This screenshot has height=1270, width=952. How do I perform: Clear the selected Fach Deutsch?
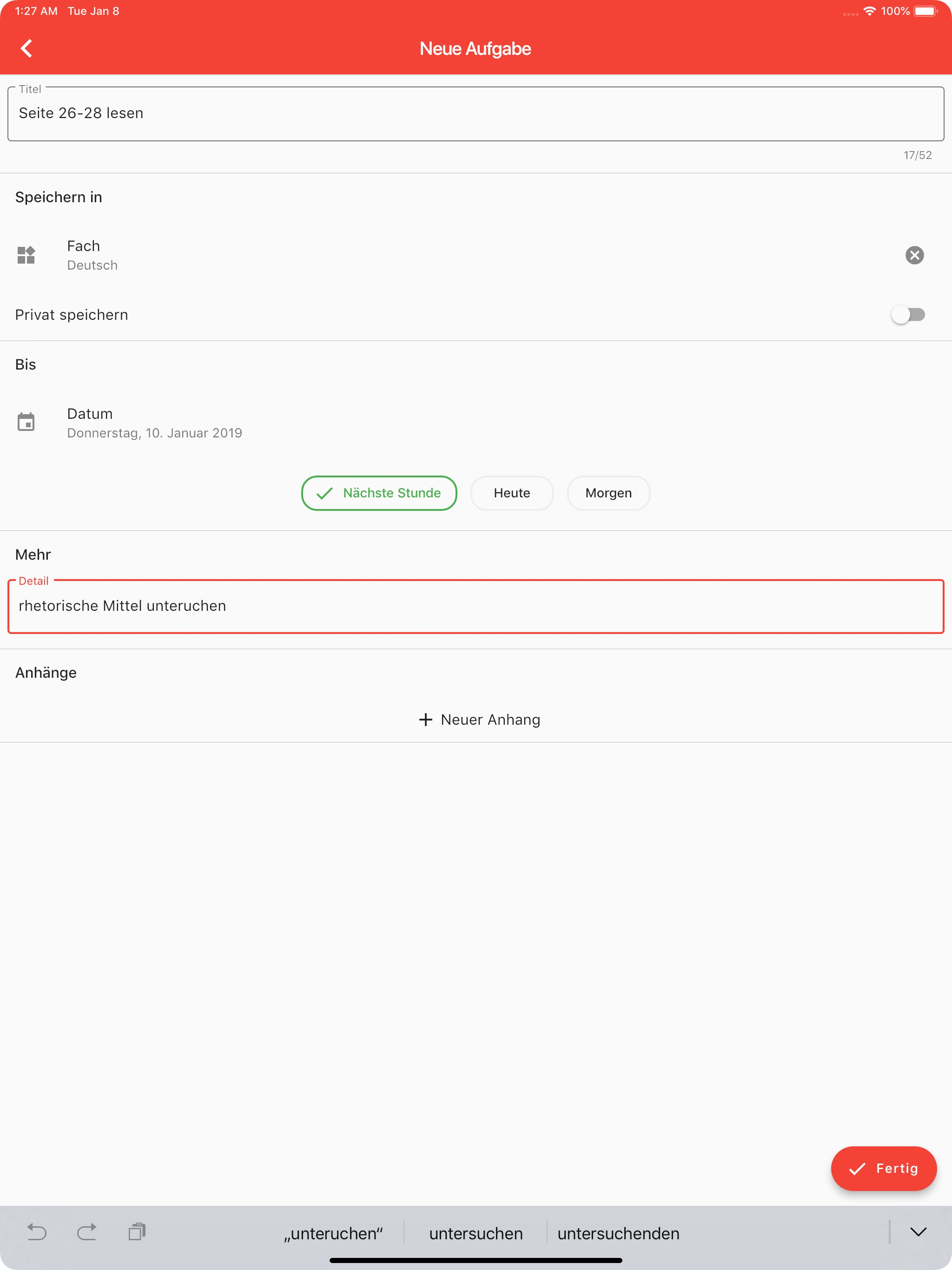coord(914,255)
